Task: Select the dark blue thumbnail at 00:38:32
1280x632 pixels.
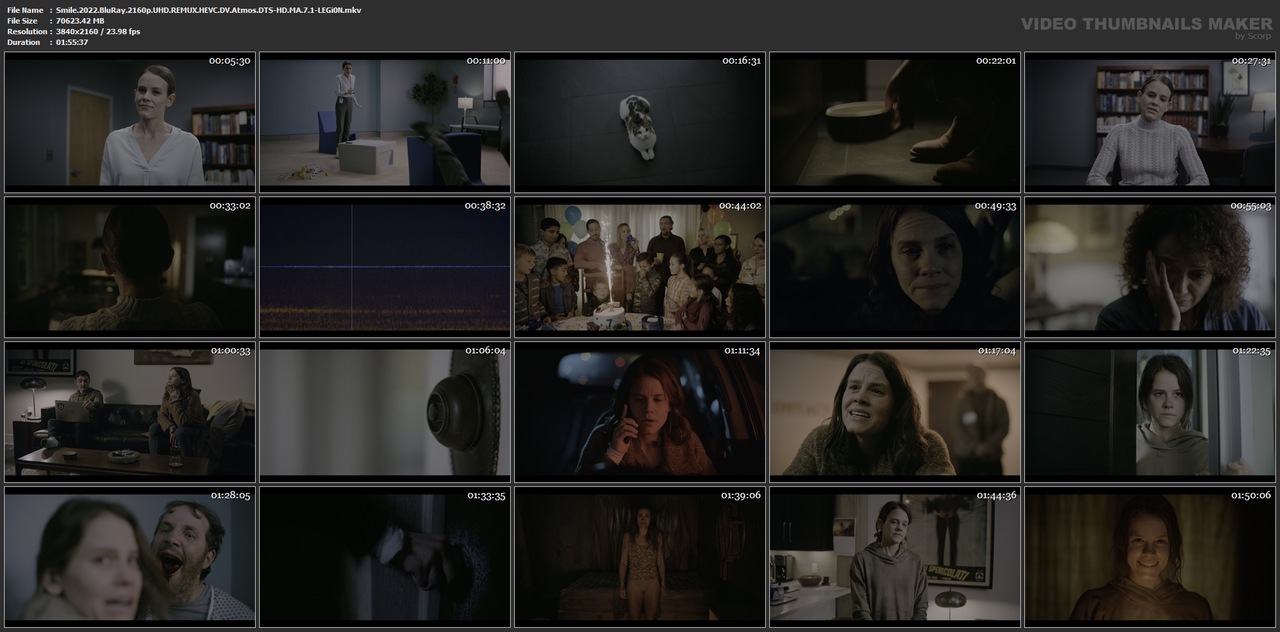Action: pyautogui.click(x=385, y=266)
